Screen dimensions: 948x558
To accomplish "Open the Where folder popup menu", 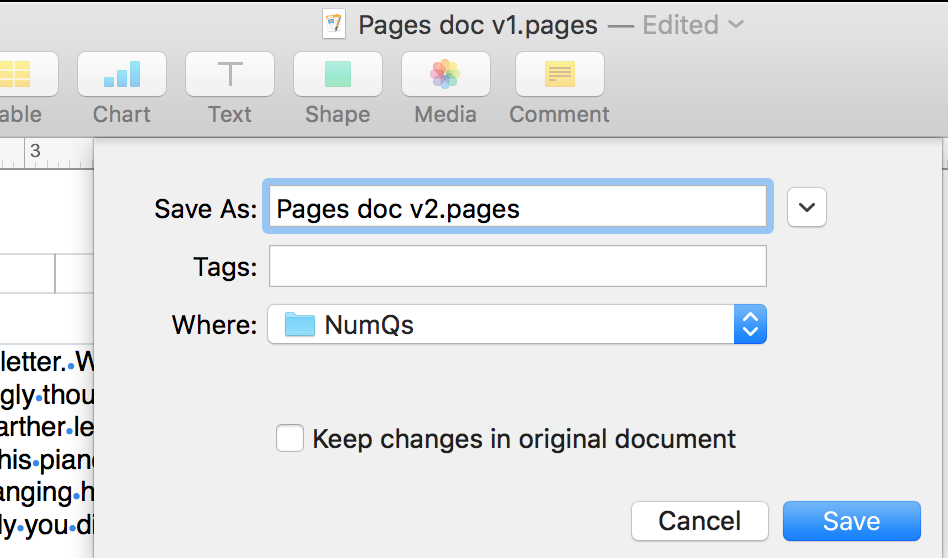I will [x=516, y=324].
